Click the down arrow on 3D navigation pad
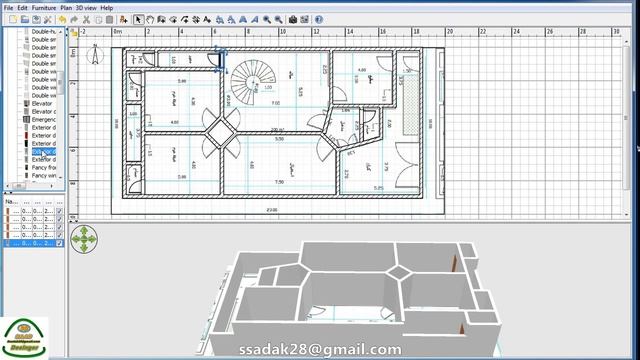640x360 pixels. (x=84, y=248)
